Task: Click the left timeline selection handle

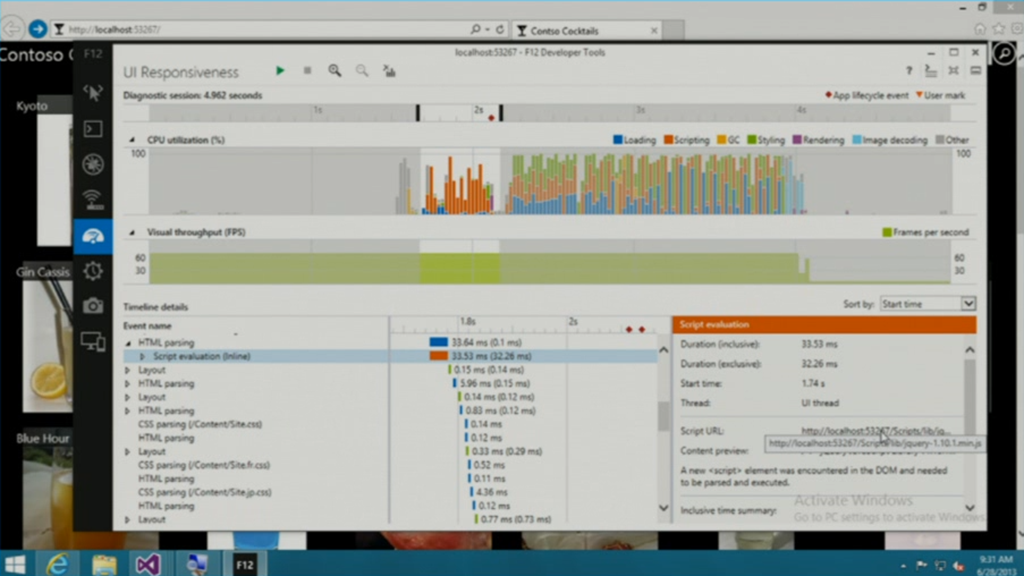Action: click(x=418, y=112)
